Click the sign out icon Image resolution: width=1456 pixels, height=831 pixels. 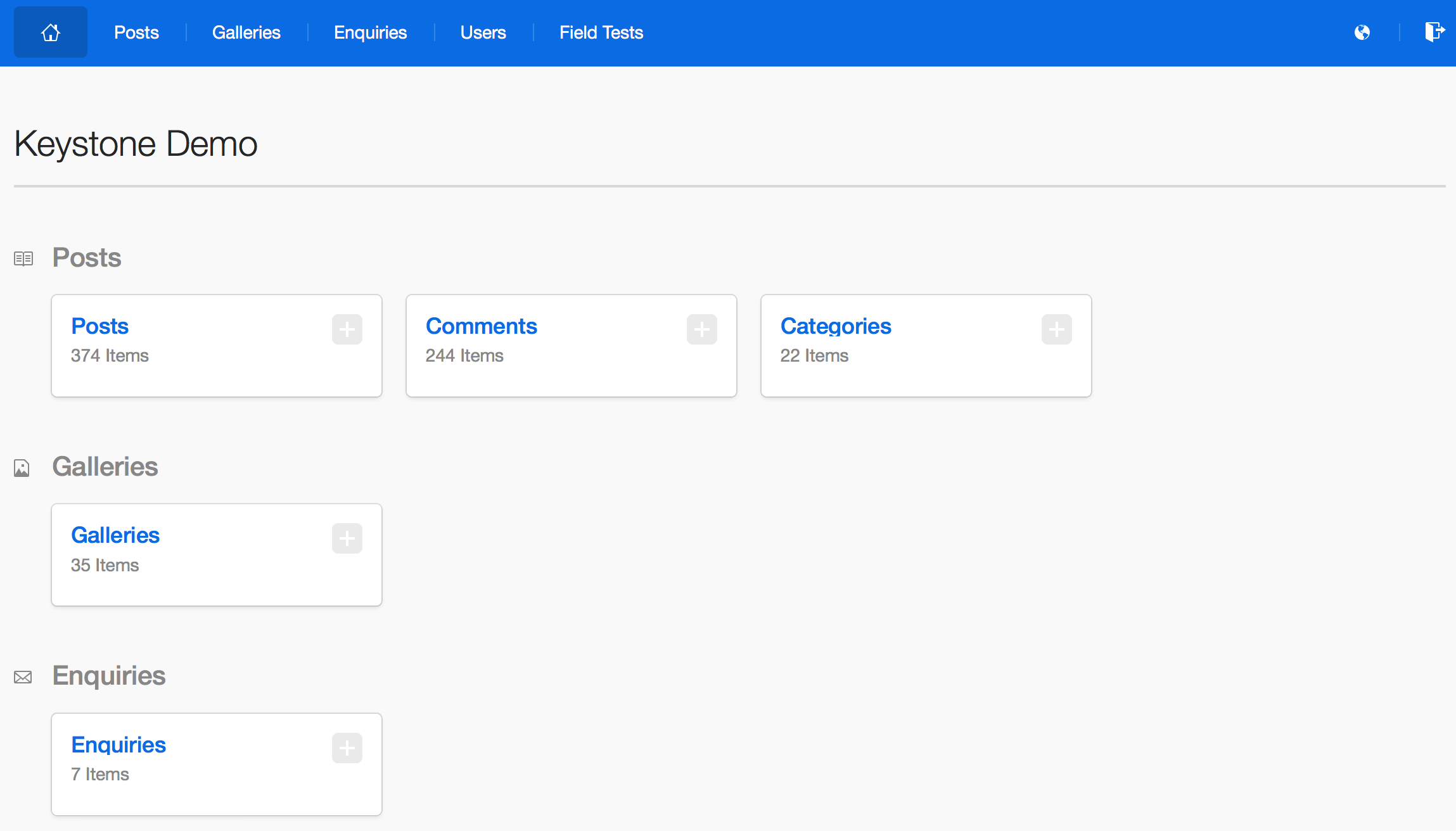(x=1434, y=32)
